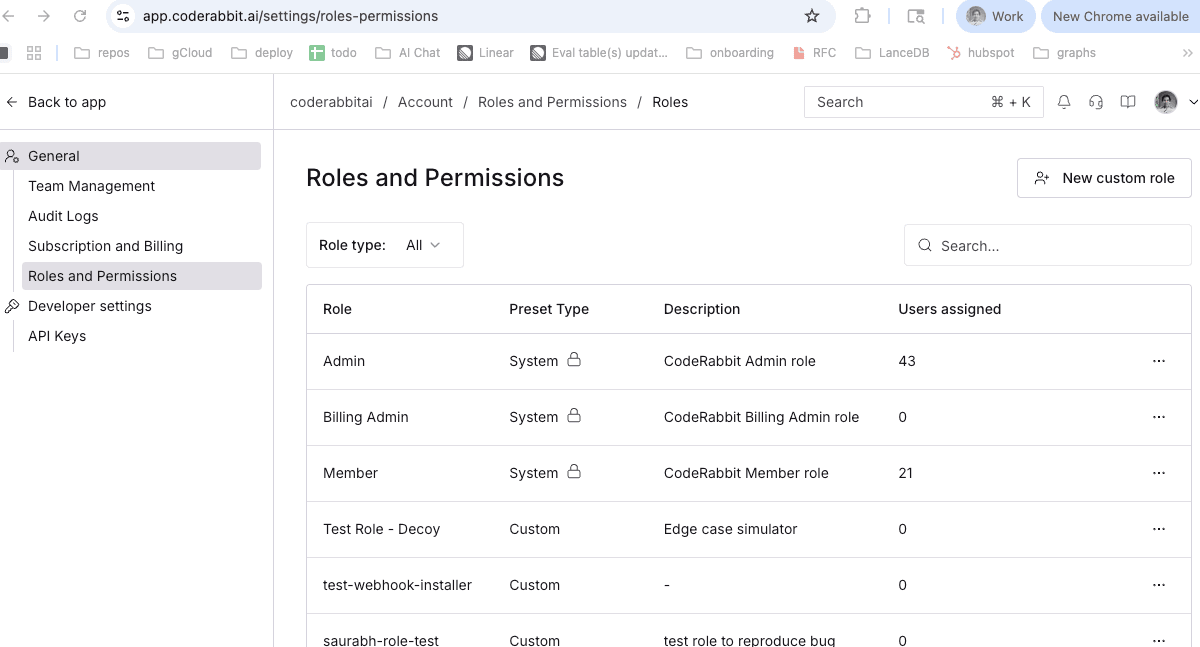This screenshot has height=647, width=1200.
Task: Focus the global Search box with ⌘ + K
Action: coord(924,102)
